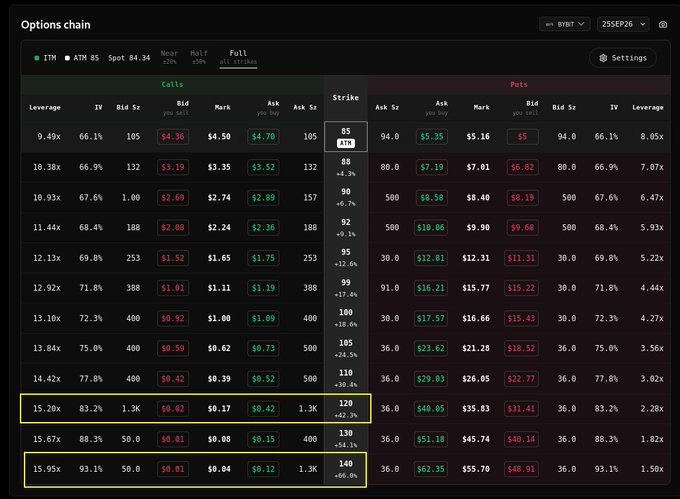Open the BYBIT exchange dropdown
This screenshot has width=680, height=499.
565,24
